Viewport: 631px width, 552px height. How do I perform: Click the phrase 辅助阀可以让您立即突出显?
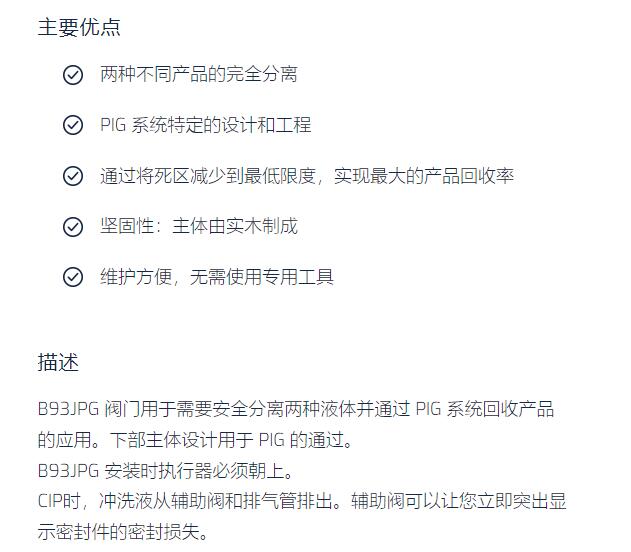click(x=459, y=501)
